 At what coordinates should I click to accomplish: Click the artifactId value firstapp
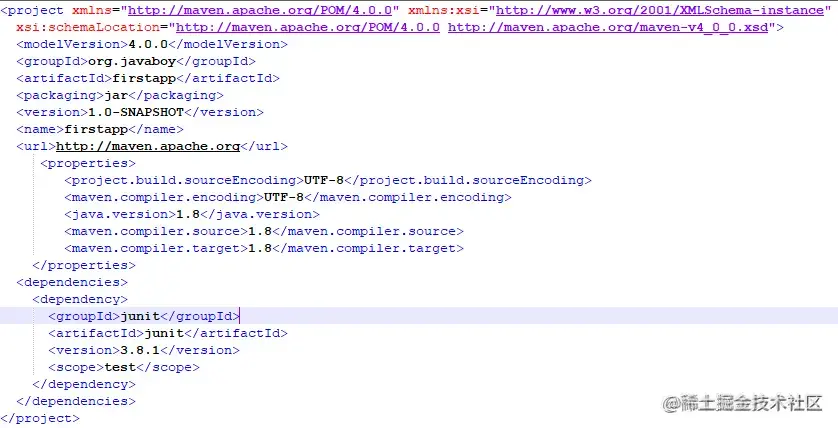144,79
